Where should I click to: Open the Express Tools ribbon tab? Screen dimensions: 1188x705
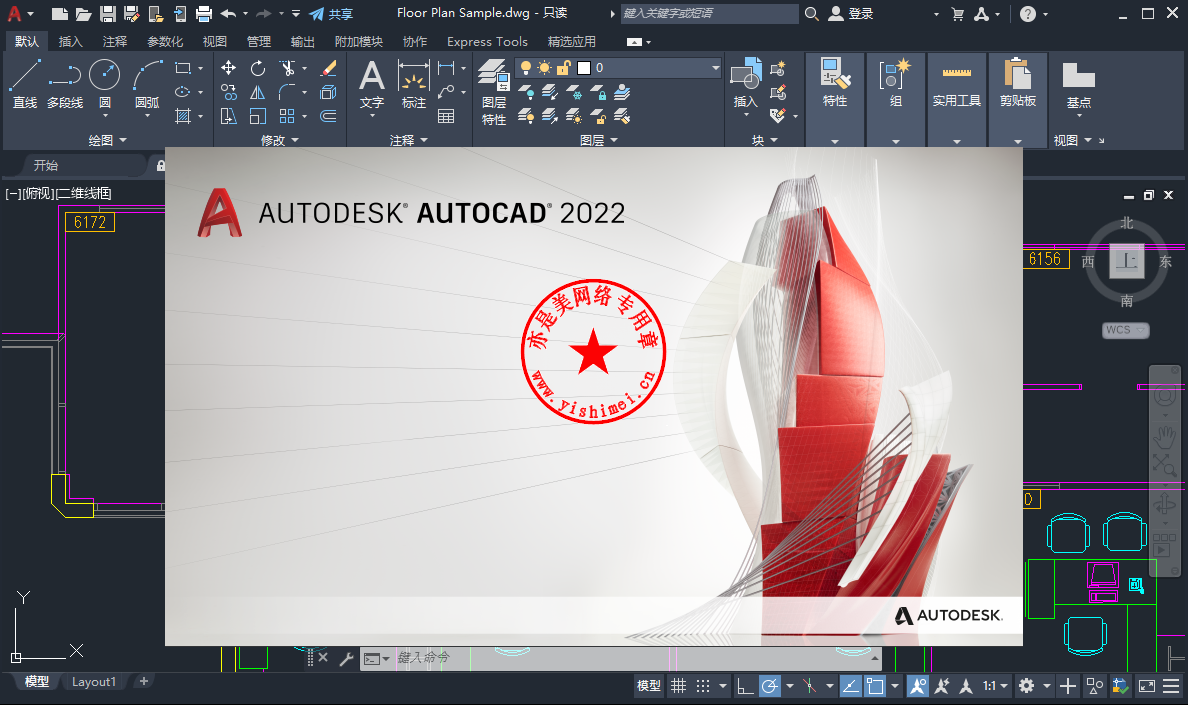pos(487,42)
